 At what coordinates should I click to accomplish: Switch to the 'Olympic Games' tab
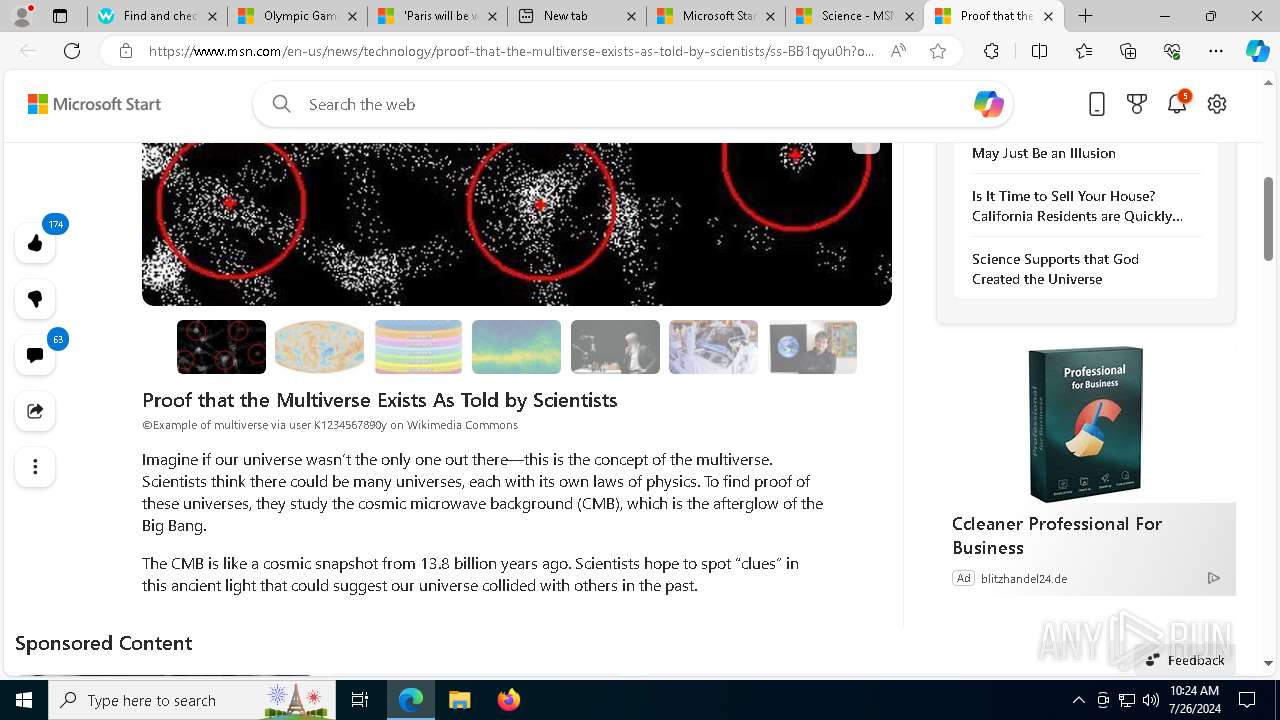[297, 16]
